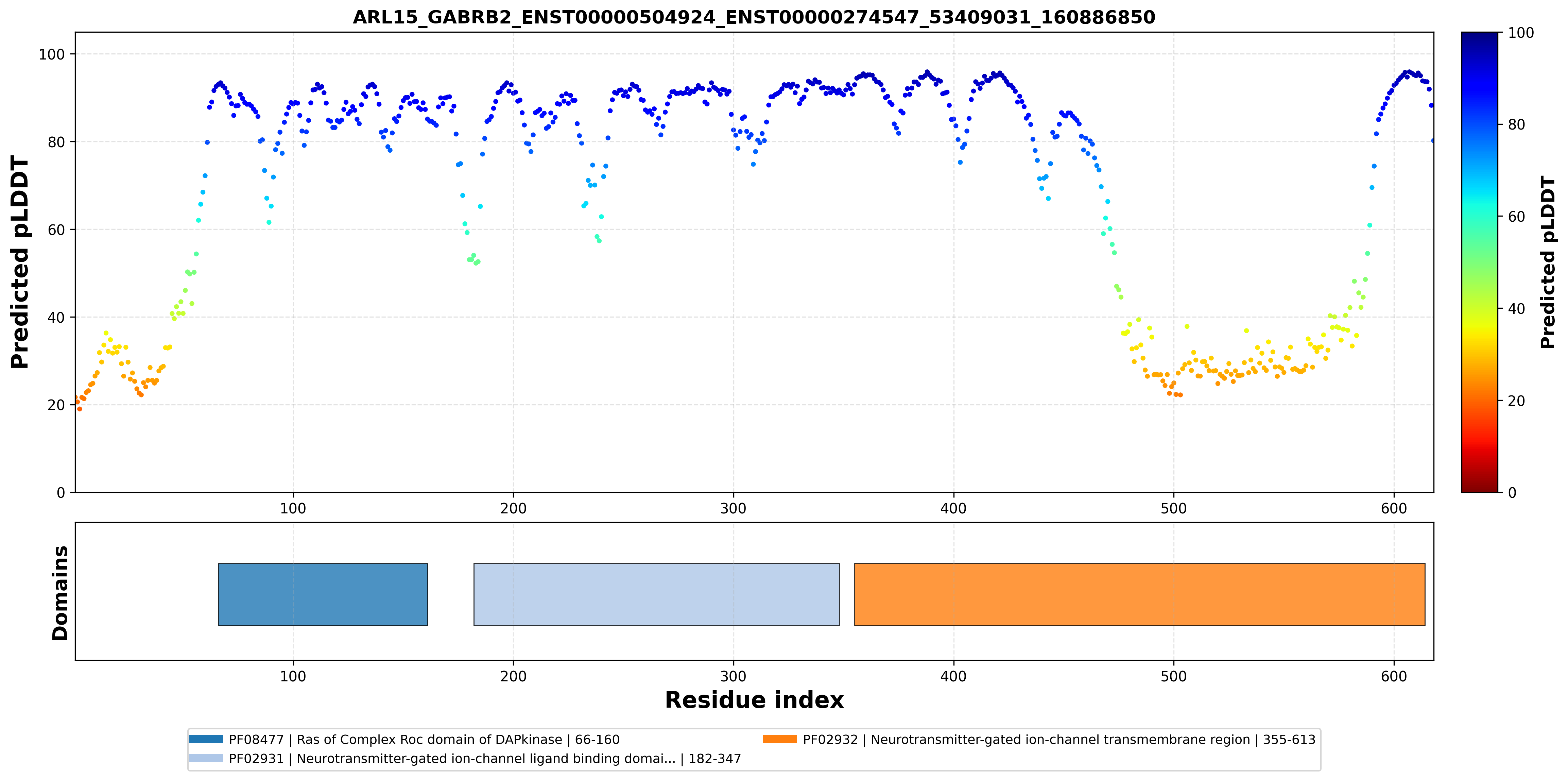Image resolution: width=1568 pixels, height=781 pixels.
Task: Click the light blue PF02931 legend swatch
Action: pos(206,759)
